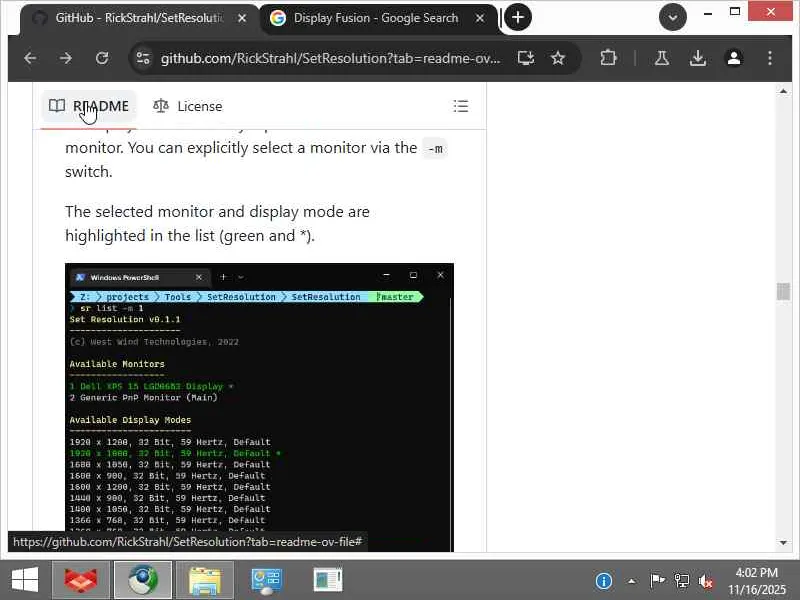Click the scrollbar up arrow
Screen dimensions: 800x600
point(783,91)
